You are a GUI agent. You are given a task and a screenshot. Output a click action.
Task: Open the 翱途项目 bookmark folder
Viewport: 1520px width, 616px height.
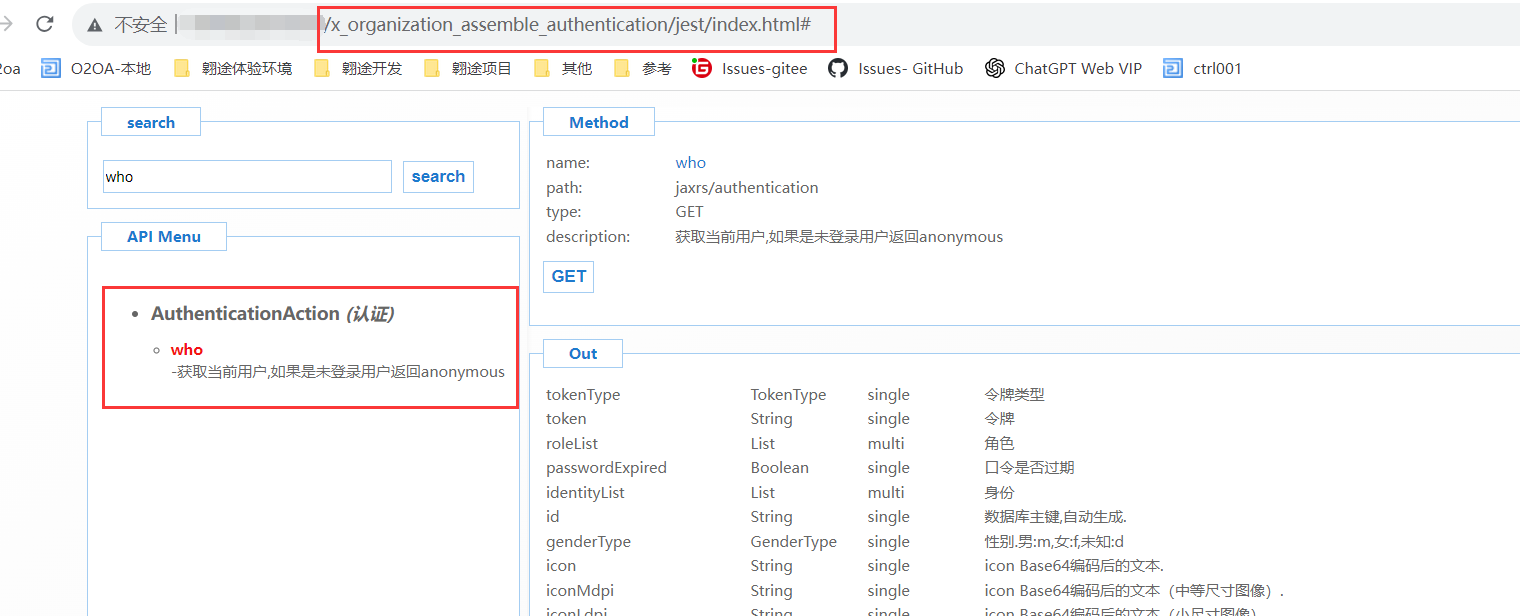click(468, 68)
